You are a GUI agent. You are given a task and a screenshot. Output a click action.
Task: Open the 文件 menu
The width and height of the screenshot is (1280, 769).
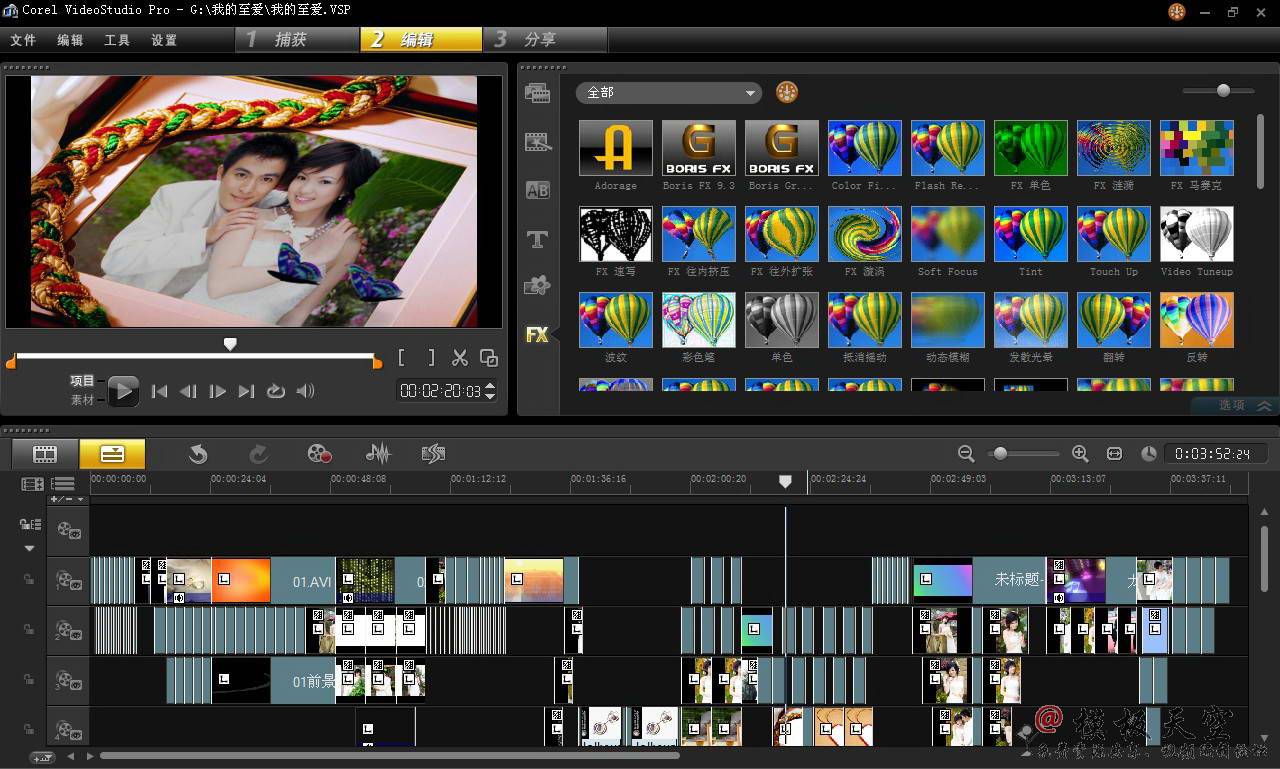(23, 40)
